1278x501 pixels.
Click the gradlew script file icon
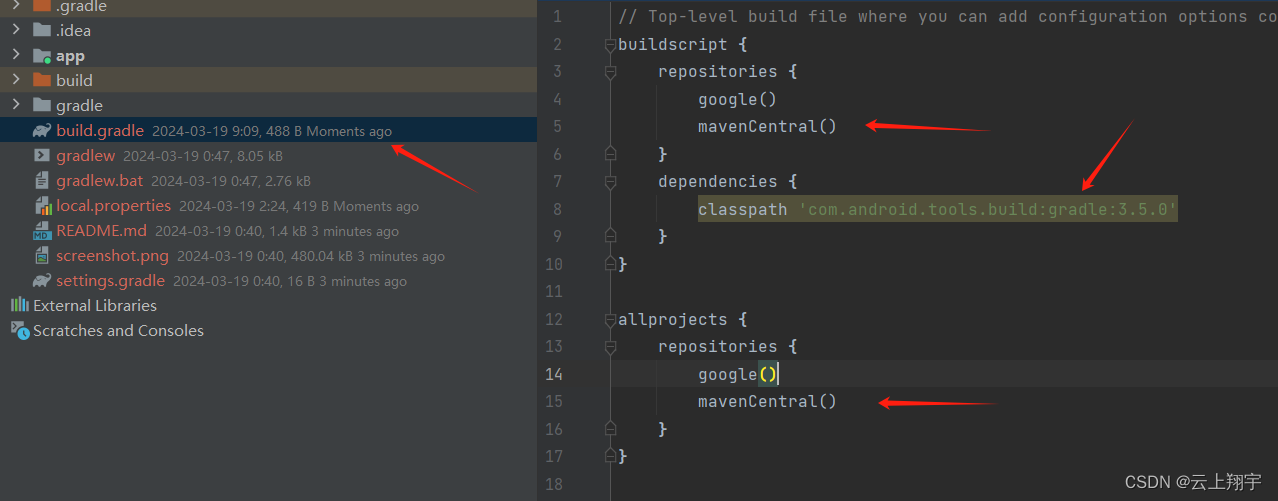coord(41,155)
